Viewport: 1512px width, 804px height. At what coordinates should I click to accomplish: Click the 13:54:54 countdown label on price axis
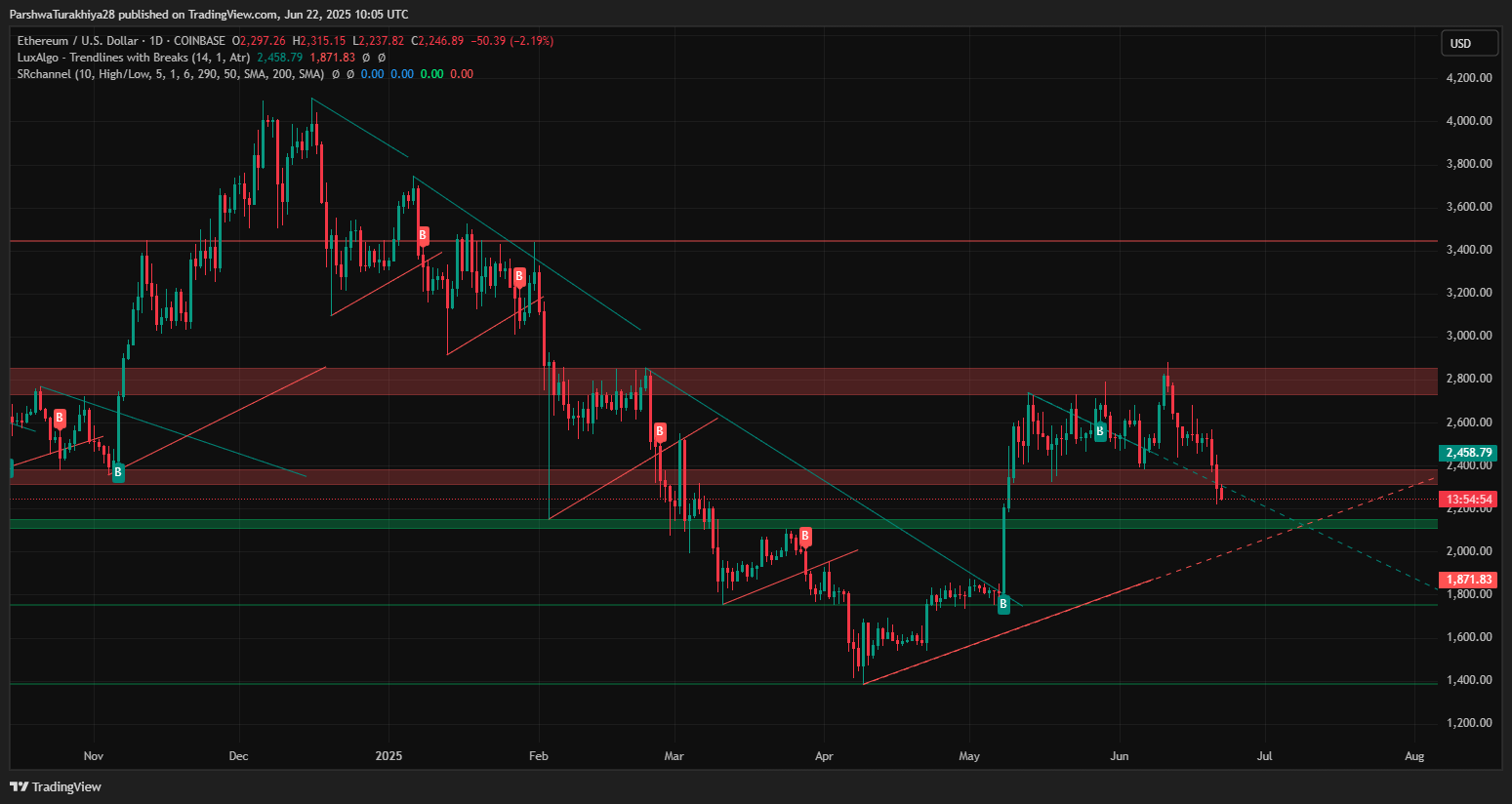[1468, 500]
